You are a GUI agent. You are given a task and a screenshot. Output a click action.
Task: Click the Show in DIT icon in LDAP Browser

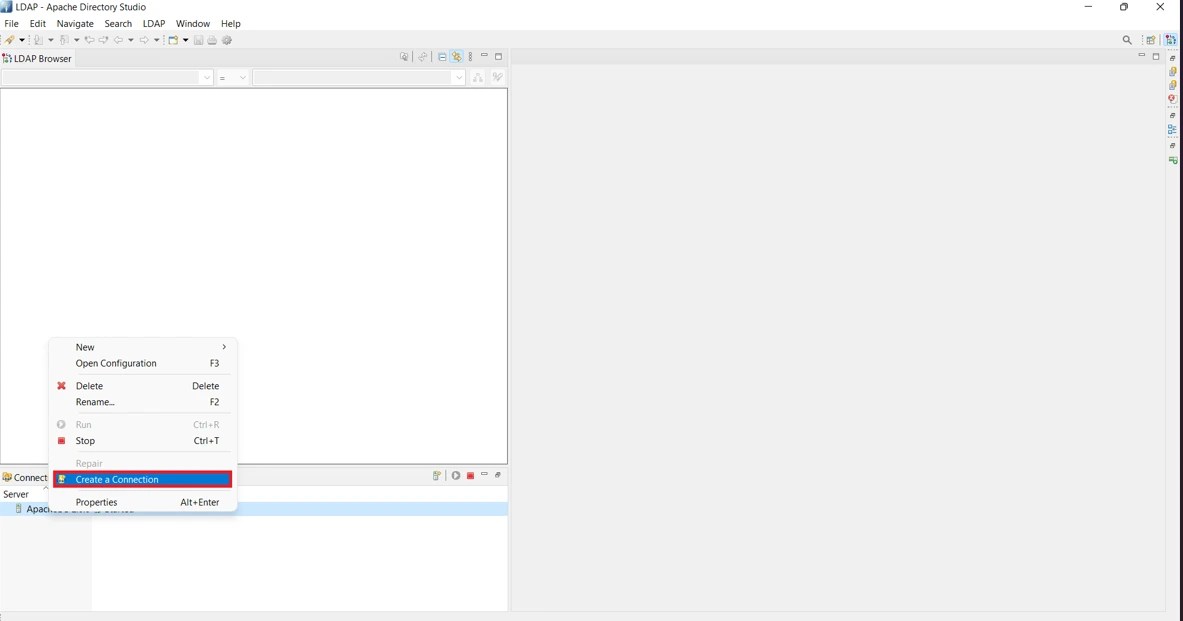404,57
